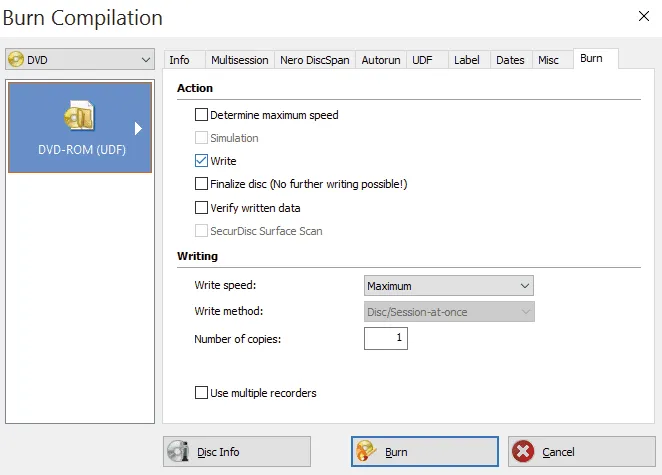Switch to the Info tab
Viewport: 662px width, 475px height.
[184, 60]
